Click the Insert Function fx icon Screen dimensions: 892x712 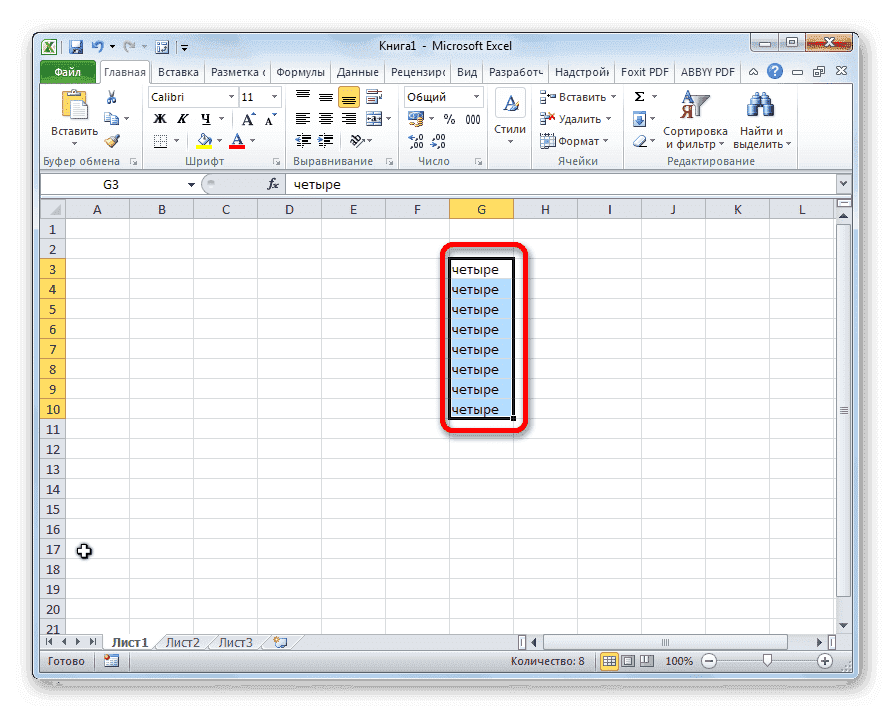pyautogui.click(x=274, y=184)
